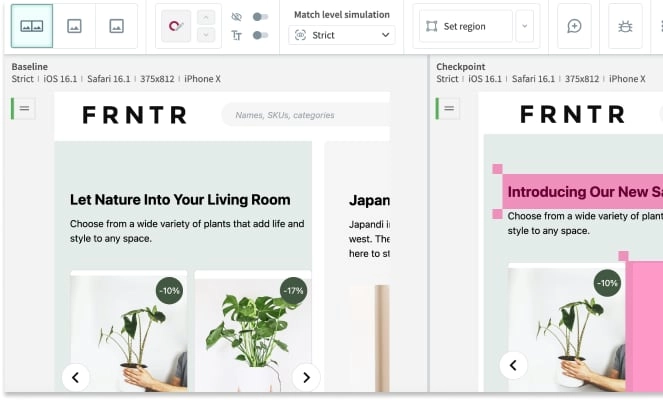Click the left carousel arrow in Baseline

(x=76, y=377)
